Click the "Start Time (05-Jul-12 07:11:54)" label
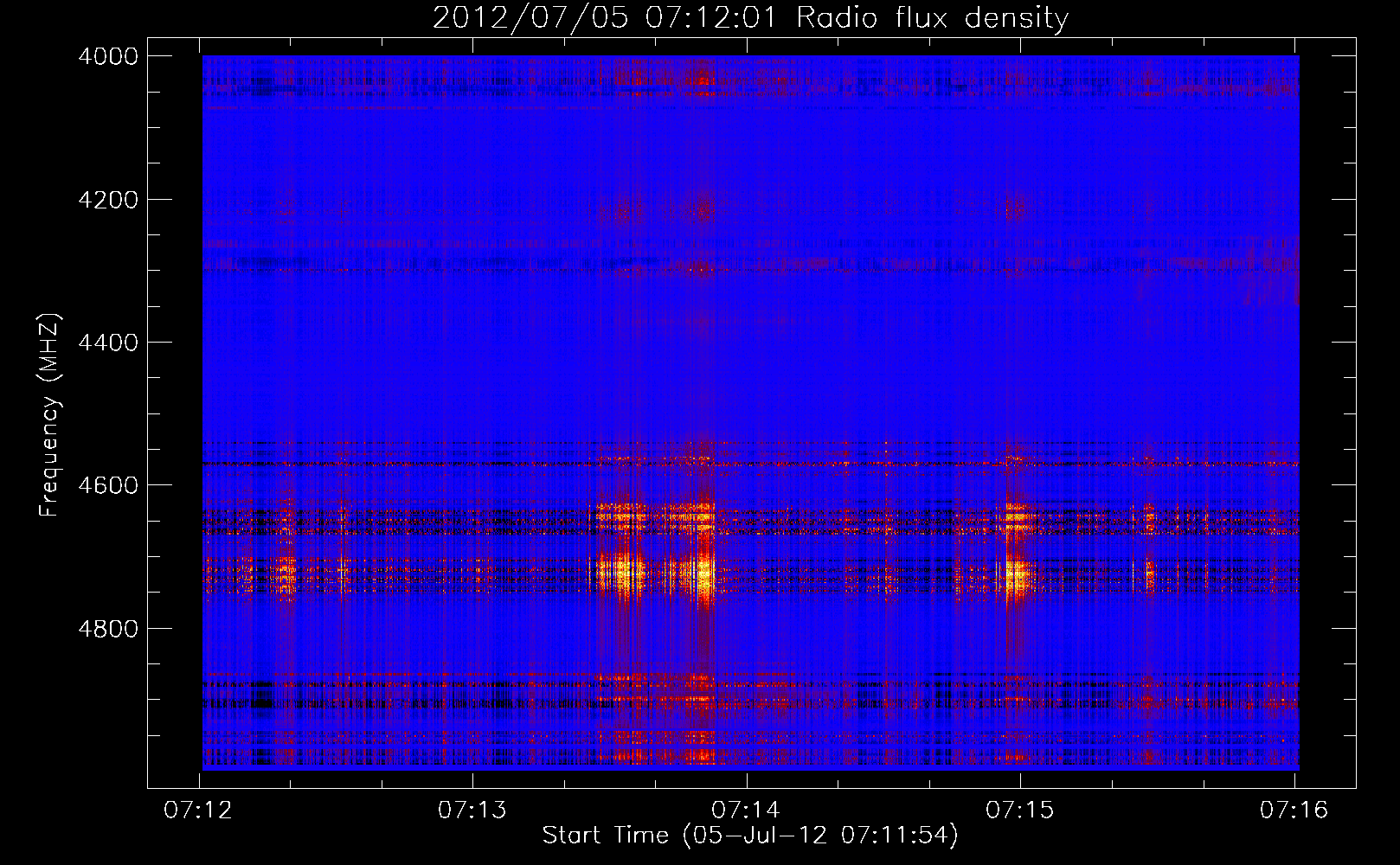Viewport: 1400px width, 865px height. coord(750,836)
